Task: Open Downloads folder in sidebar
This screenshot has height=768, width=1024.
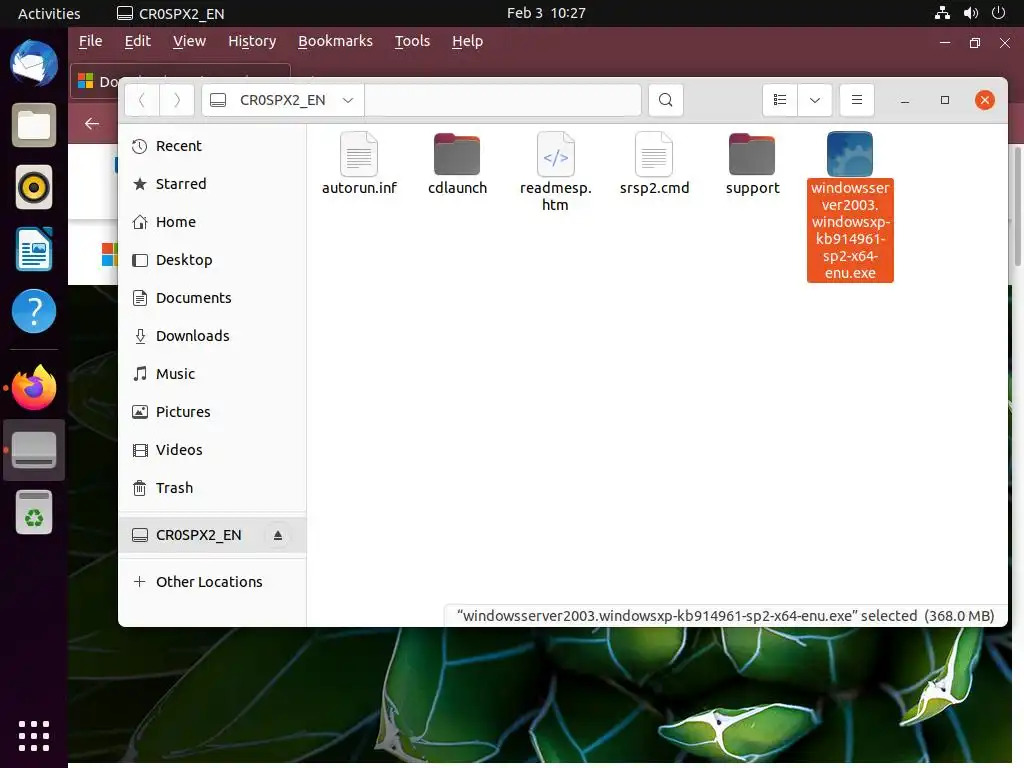Action: point(212,335)
